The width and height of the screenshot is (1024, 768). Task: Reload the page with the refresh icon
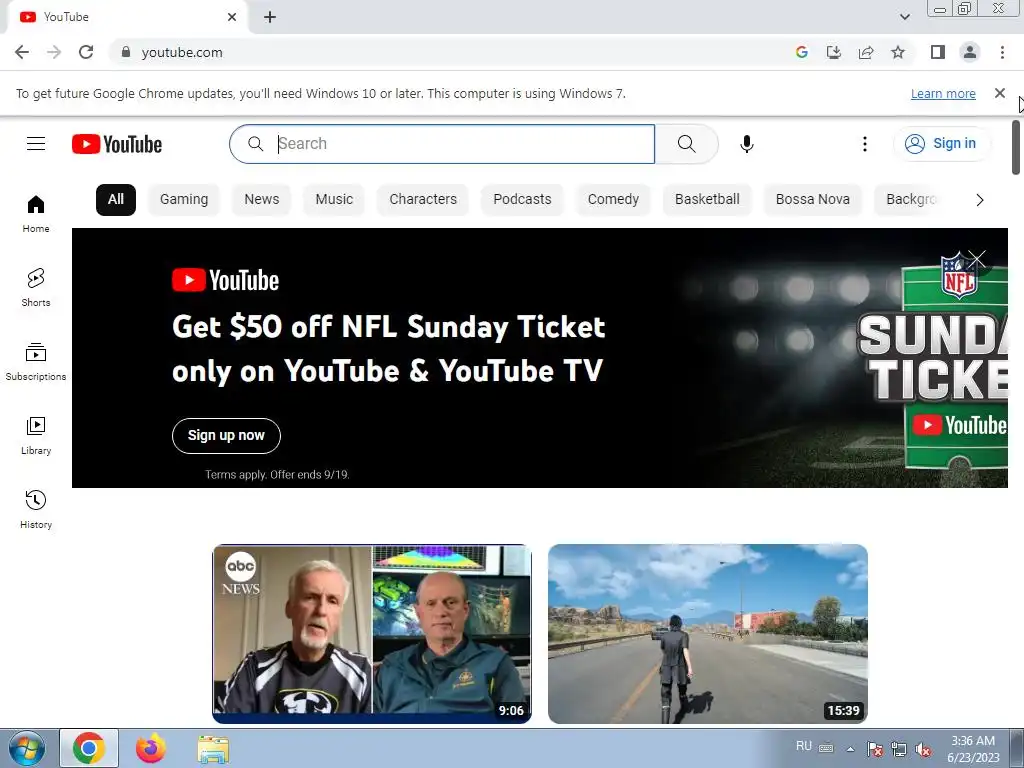click(x=86, y=52)
